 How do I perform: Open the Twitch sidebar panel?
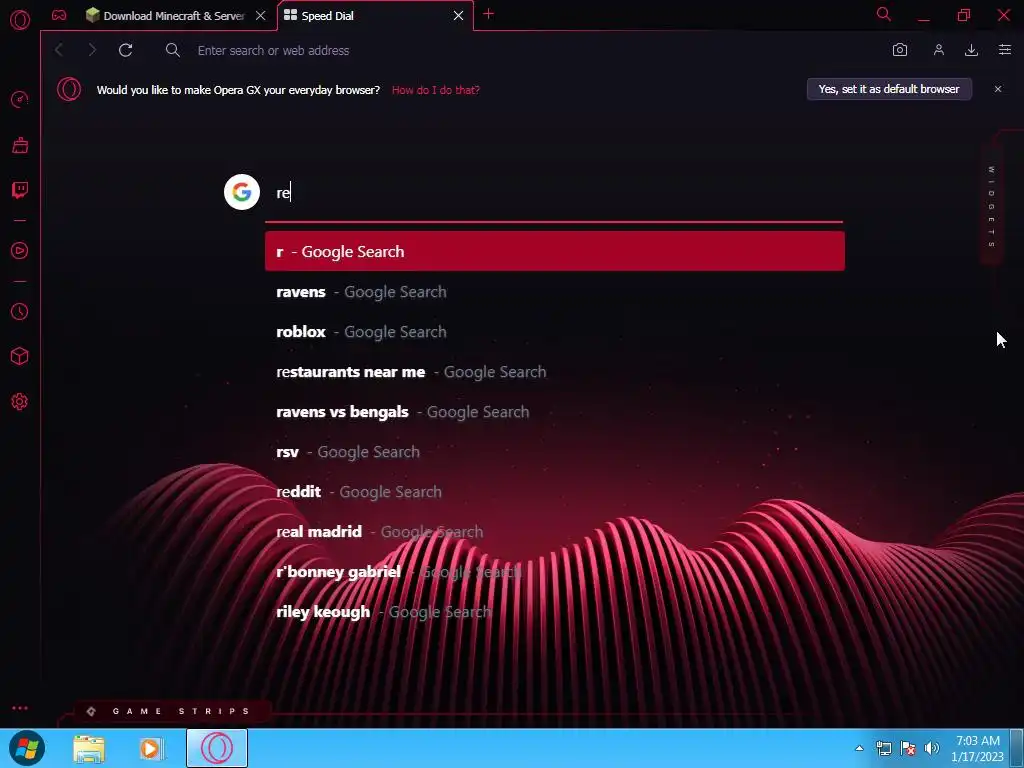[x=20, y=190]
